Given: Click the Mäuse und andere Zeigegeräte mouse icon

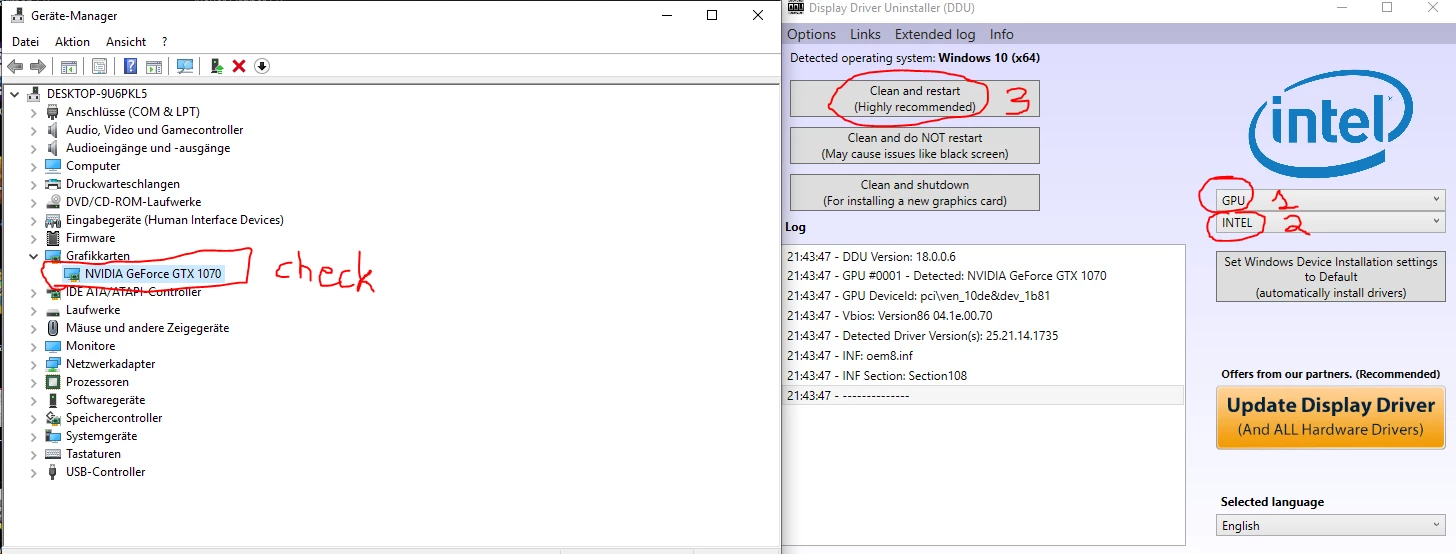Looking at the screenshot, I should tap(53, 328).
